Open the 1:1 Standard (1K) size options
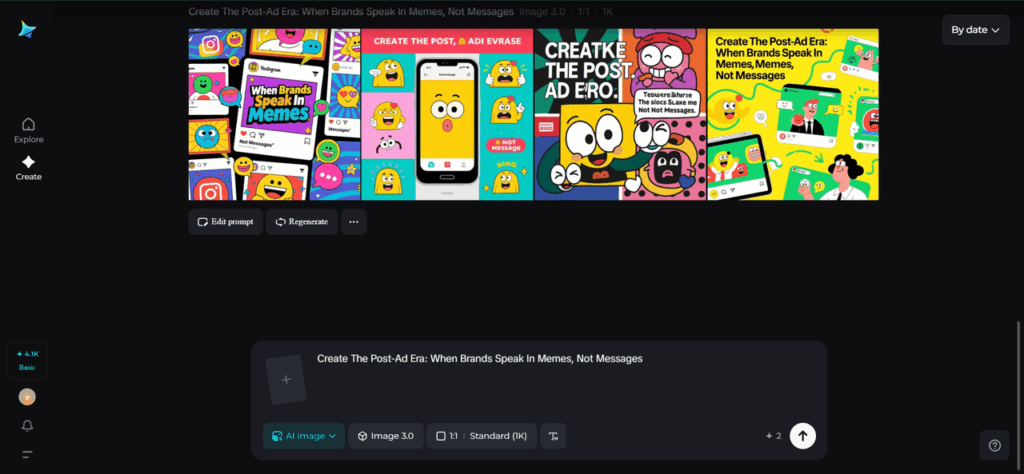The width and height of the screenshot is (1024, 474). click(481, 436)
